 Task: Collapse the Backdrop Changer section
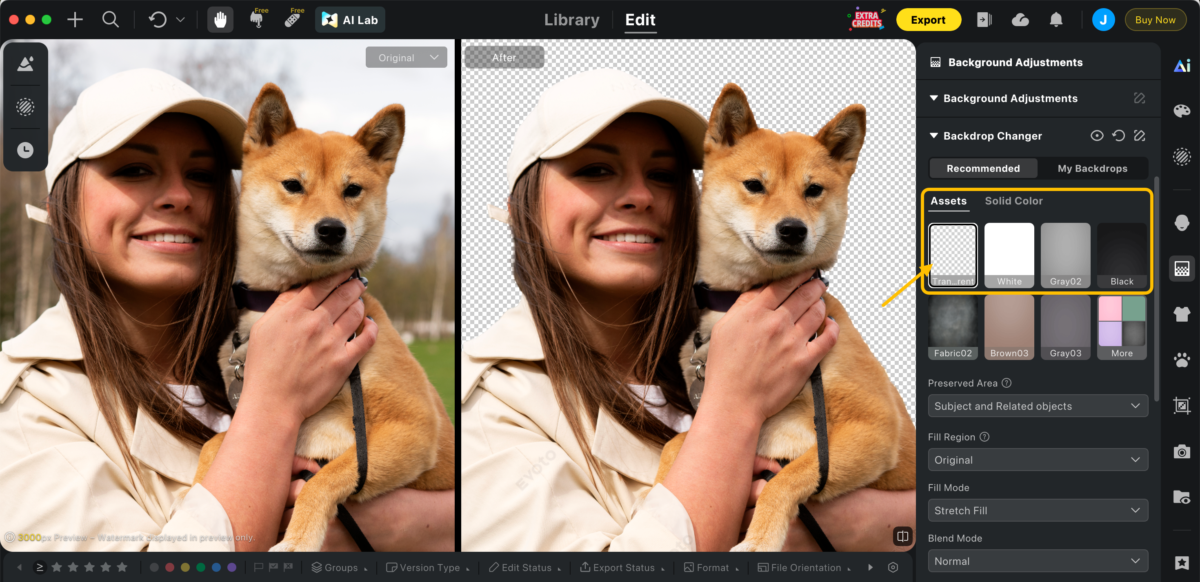pyautogui.click(x=934, y=136)
